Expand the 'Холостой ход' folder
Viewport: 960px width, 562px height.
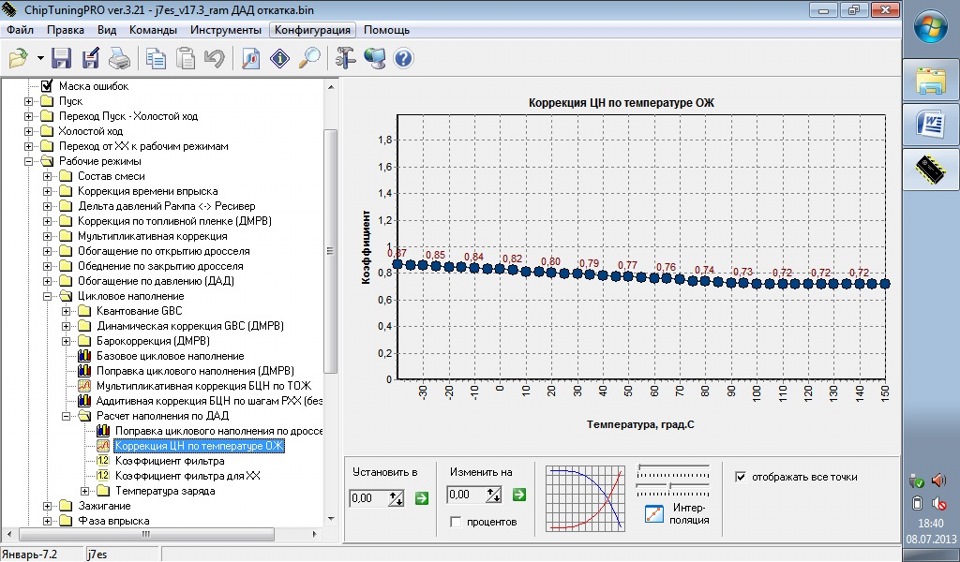coord(29,131)
